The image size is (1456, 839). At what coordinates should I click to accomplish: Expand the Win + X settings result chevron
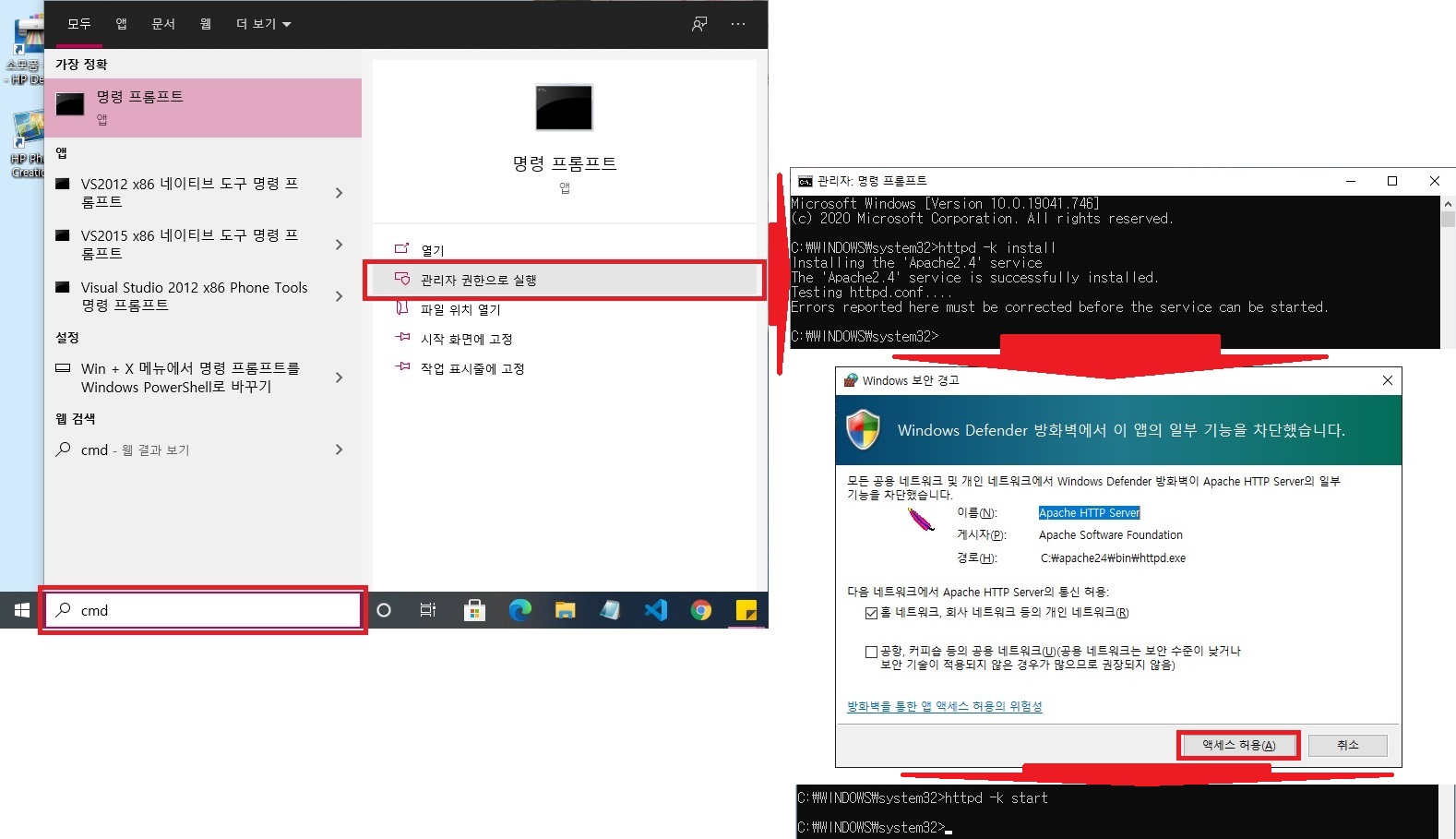point(340,378)
